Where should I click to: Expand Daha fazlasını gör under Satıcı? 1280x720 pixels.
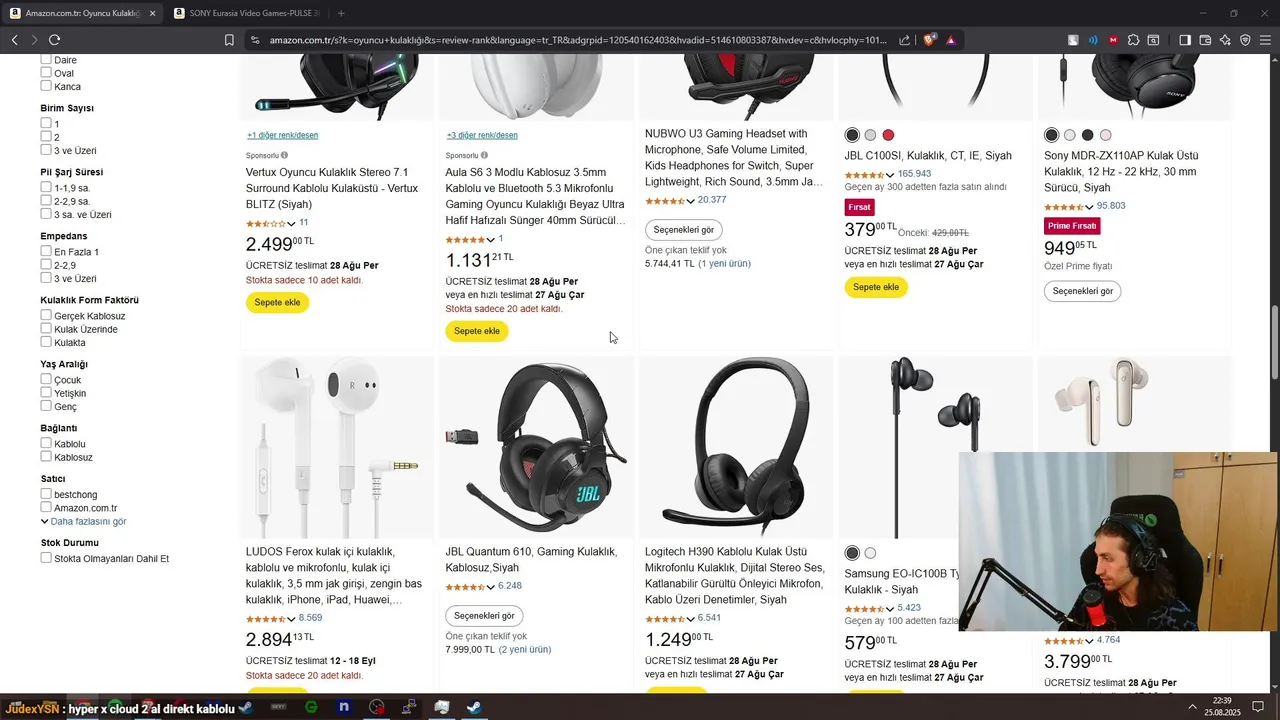pos(84,522)
